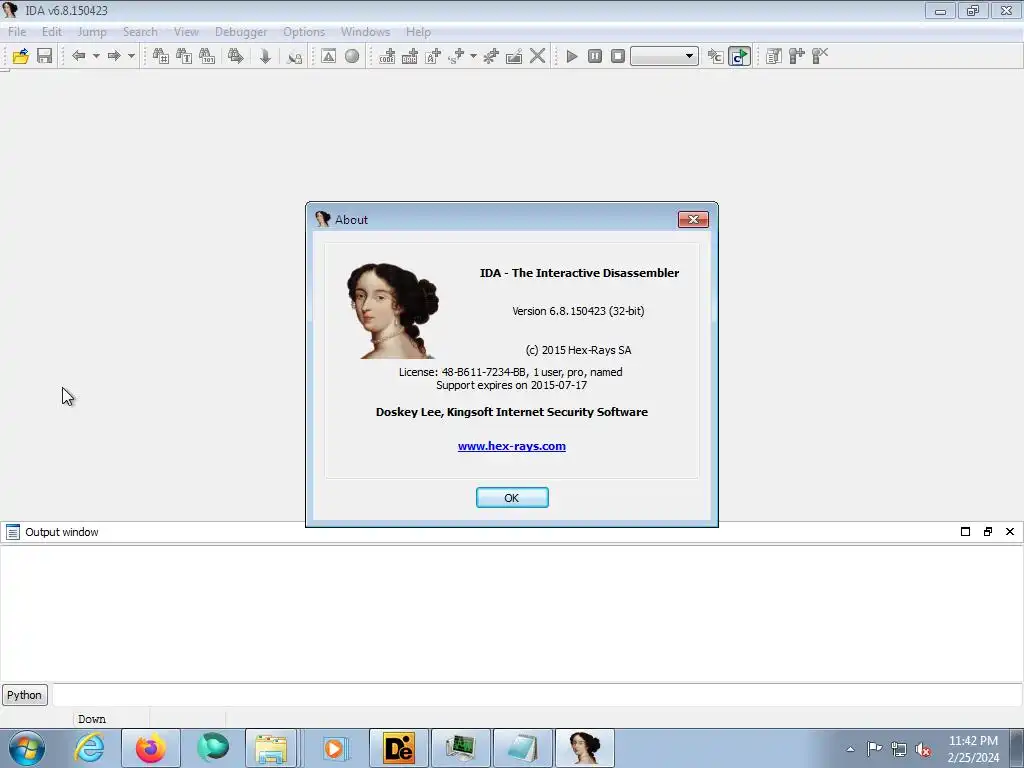Click the down arrow search direction icon
The width and height of the screenshot is (1024, 768).
(265, 56)
